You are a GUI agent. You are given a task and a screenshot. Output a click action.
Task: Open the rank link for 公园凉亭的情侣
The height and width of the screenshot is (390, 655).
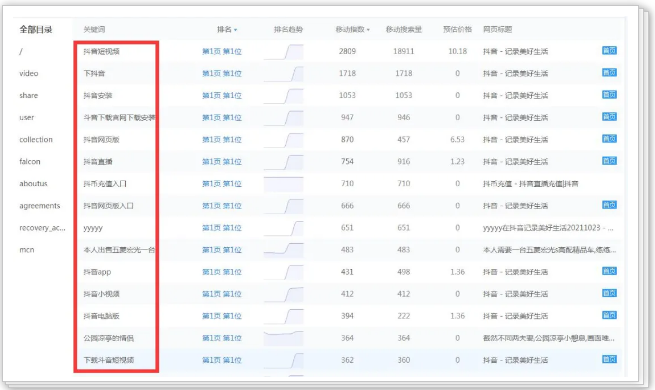222,338
